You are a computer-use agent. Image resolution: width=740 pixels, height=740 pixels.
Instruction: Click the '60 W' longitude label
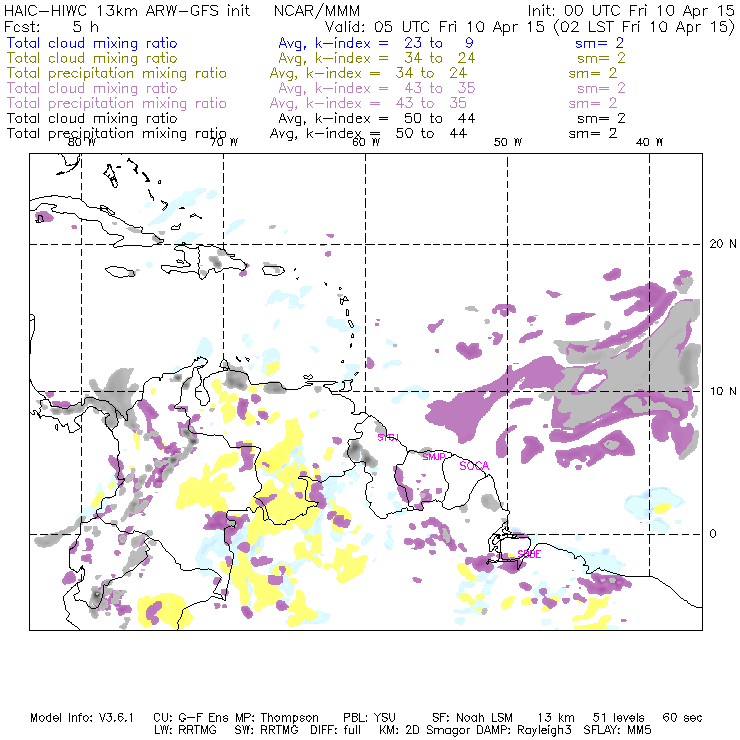[x=366, y=142]
